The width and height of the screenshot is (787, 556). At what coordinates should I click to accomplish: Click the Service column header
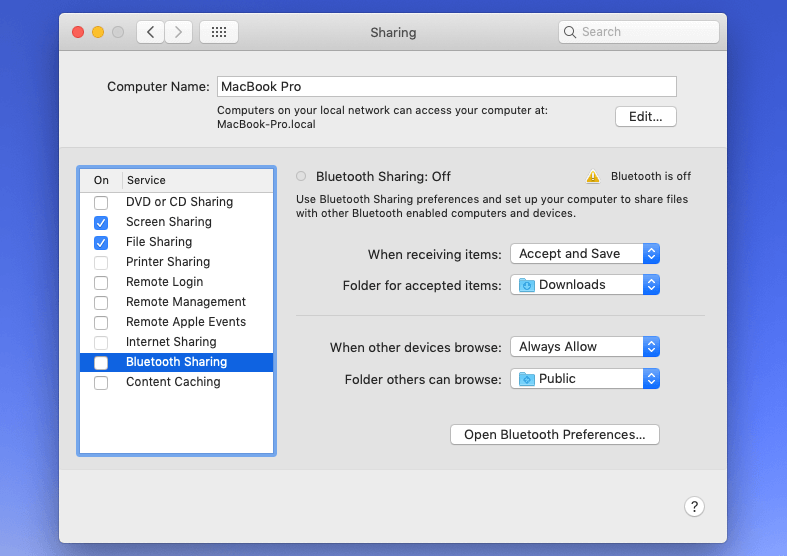146,180
